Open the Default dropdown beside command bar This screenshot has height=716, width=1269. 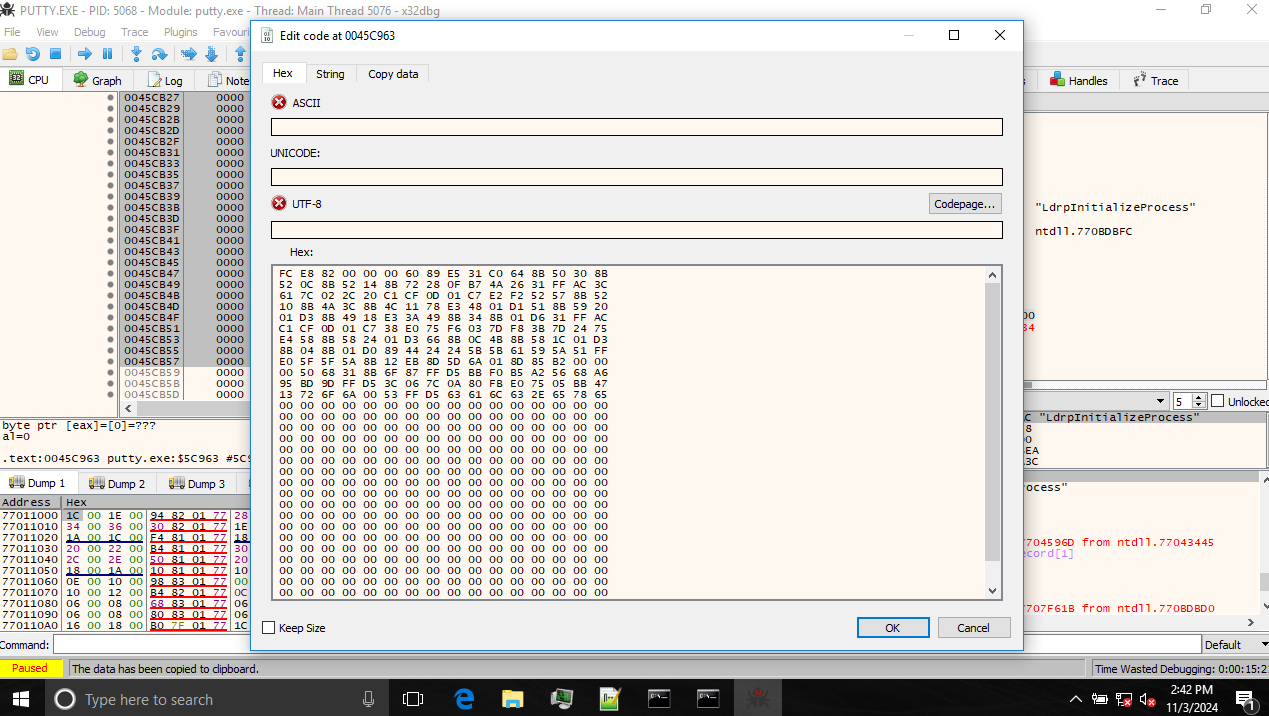pos(1235,645)
